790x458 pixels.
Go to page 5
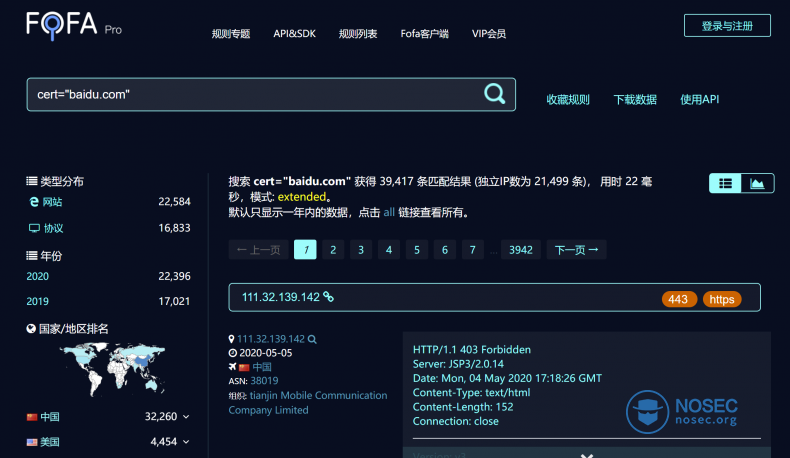click(417, 249)
